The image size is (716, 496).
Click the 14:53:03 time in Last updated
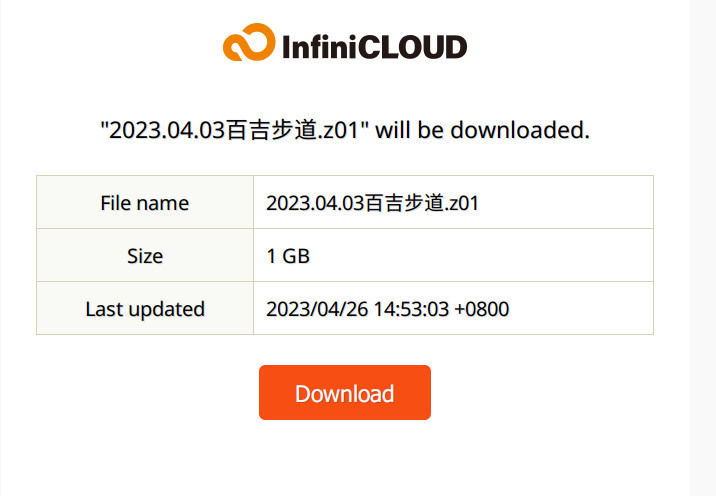(x=411, y=309)
